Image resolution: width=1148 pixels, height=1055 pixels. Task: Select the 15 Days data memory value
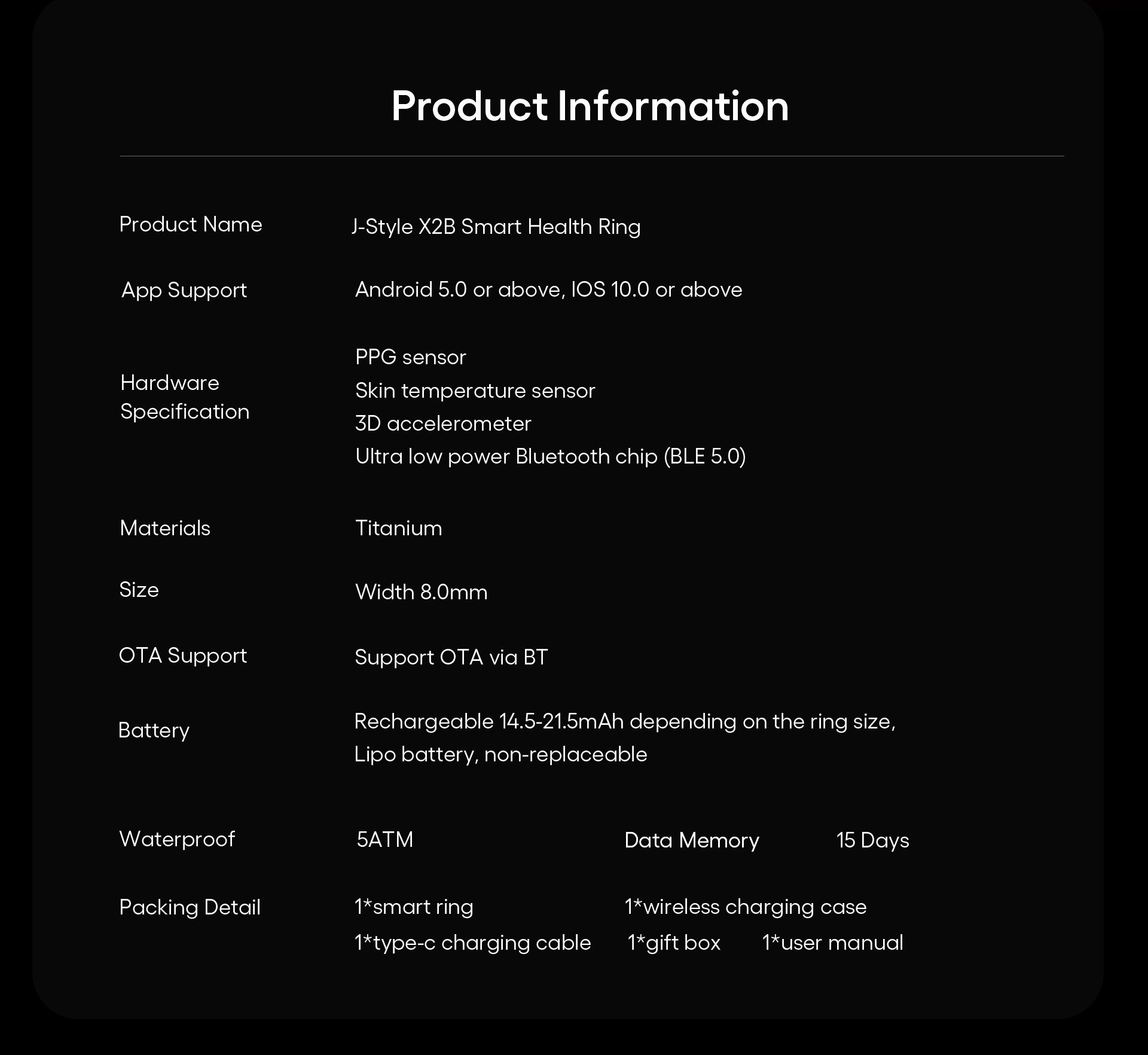point(872,840)
